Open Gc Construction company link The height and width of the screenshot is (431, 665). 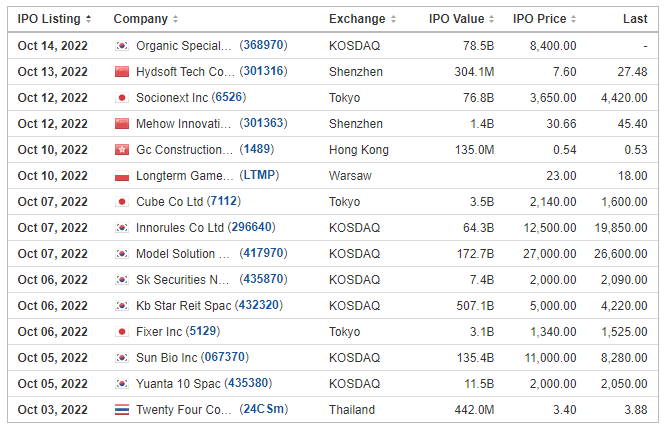(x=184, y=149)
